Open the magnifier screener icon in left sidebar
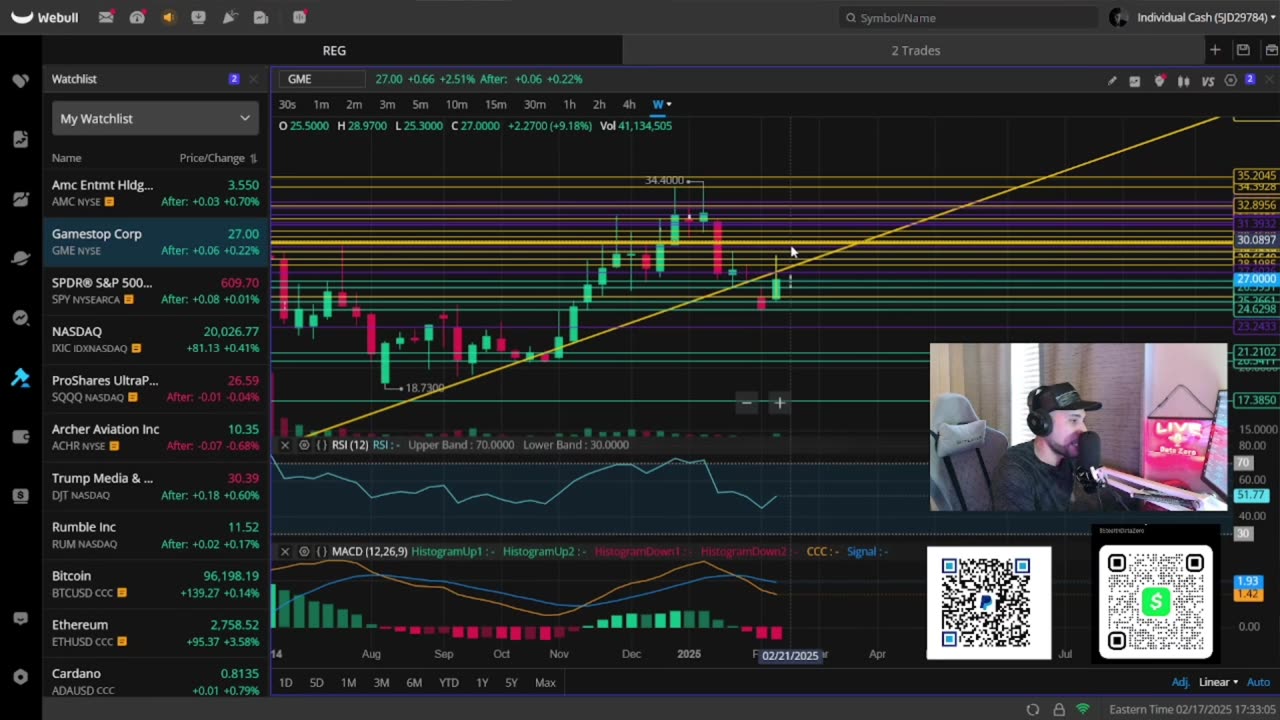 click(x=20, y=318)
